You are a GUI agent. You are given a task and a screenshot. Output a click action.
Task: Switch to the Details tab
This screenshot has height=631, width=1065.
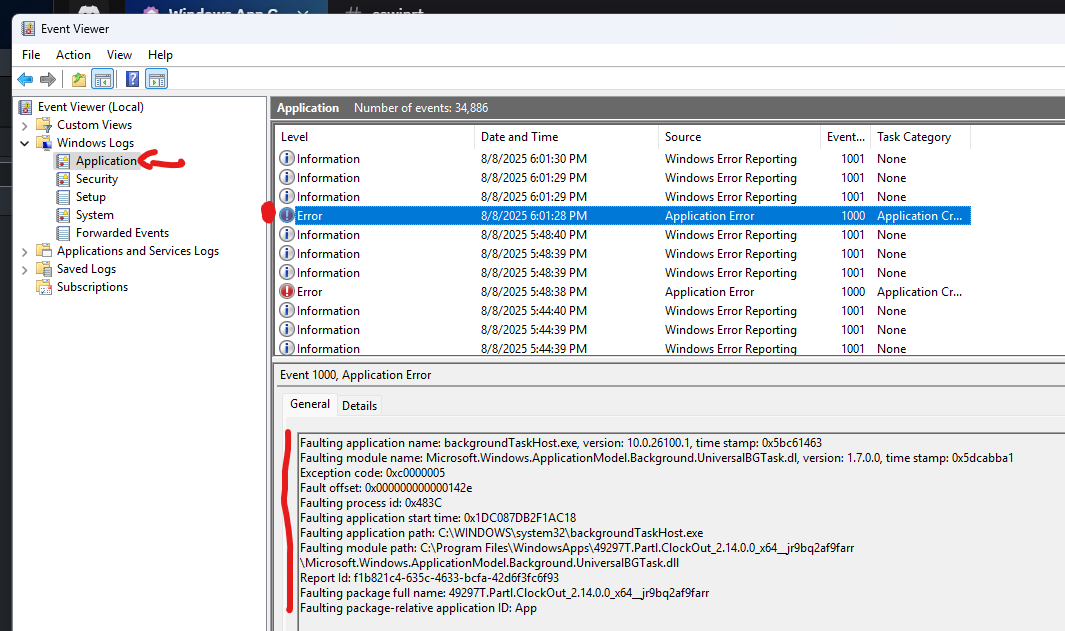(359, 405)
